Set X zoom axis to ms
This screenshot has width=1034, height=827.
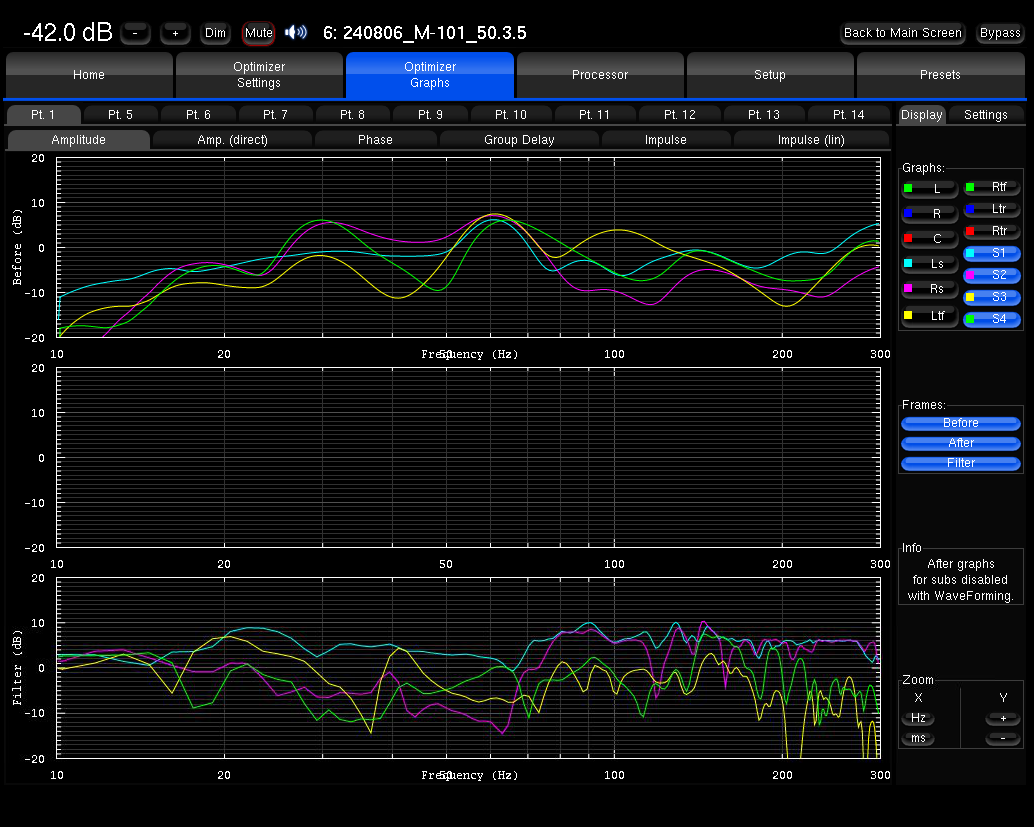[917, 738]
